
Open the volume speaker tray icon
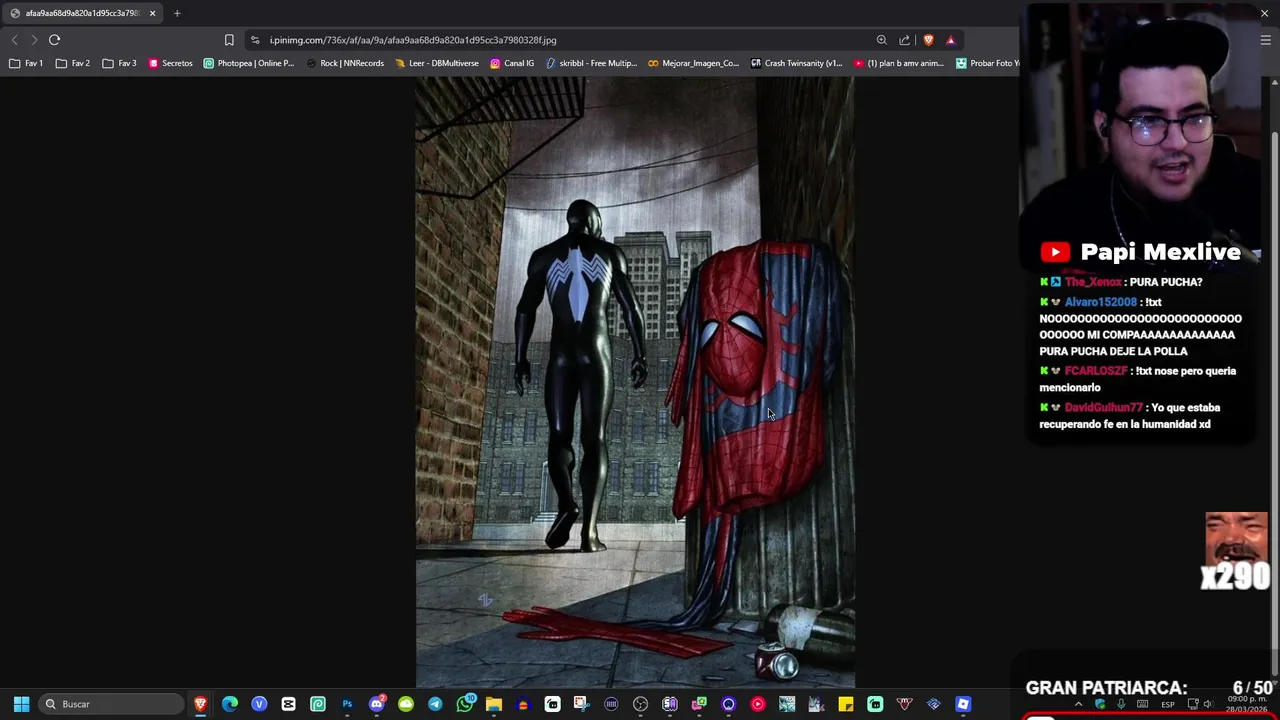(1208, 704)
